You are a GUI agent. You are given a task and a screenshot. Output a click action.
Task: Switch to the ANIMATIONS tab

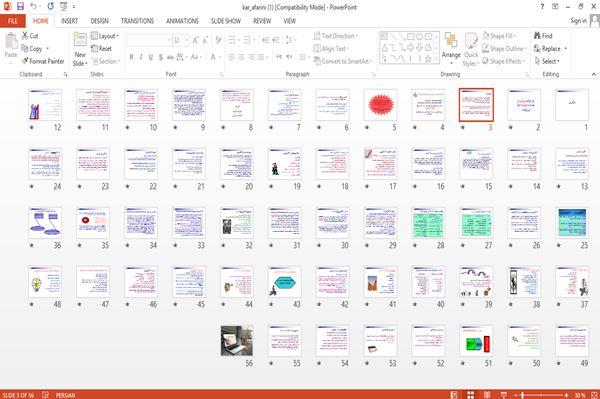[x=182, y=21]
